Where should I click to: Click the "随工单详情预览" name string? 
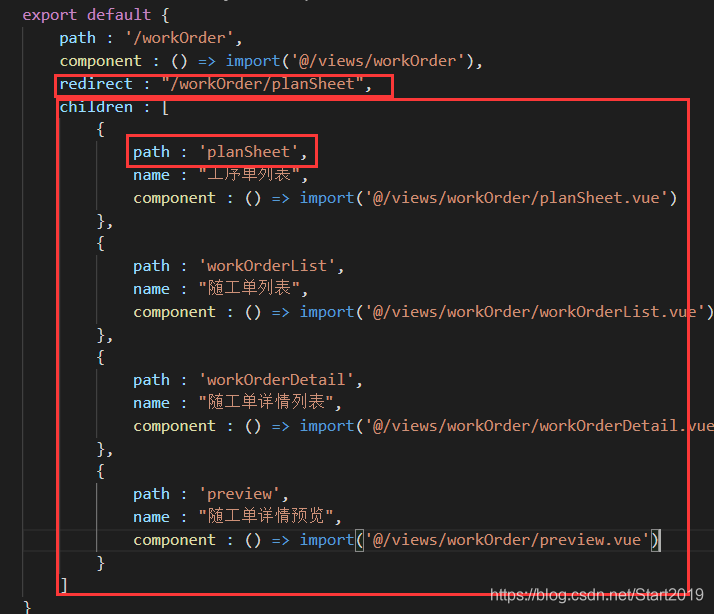click(266, 517)
